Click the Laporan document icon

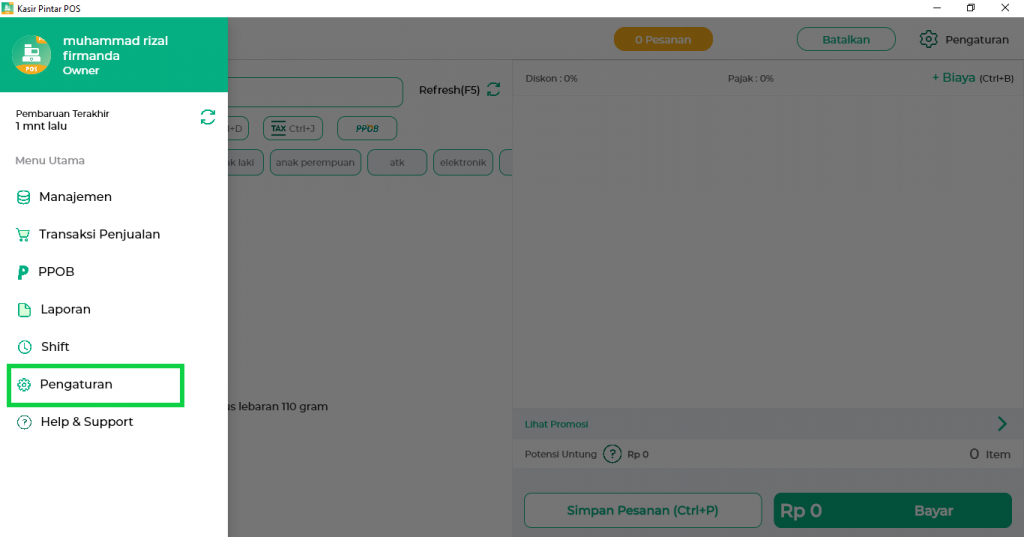click(24, 310)
